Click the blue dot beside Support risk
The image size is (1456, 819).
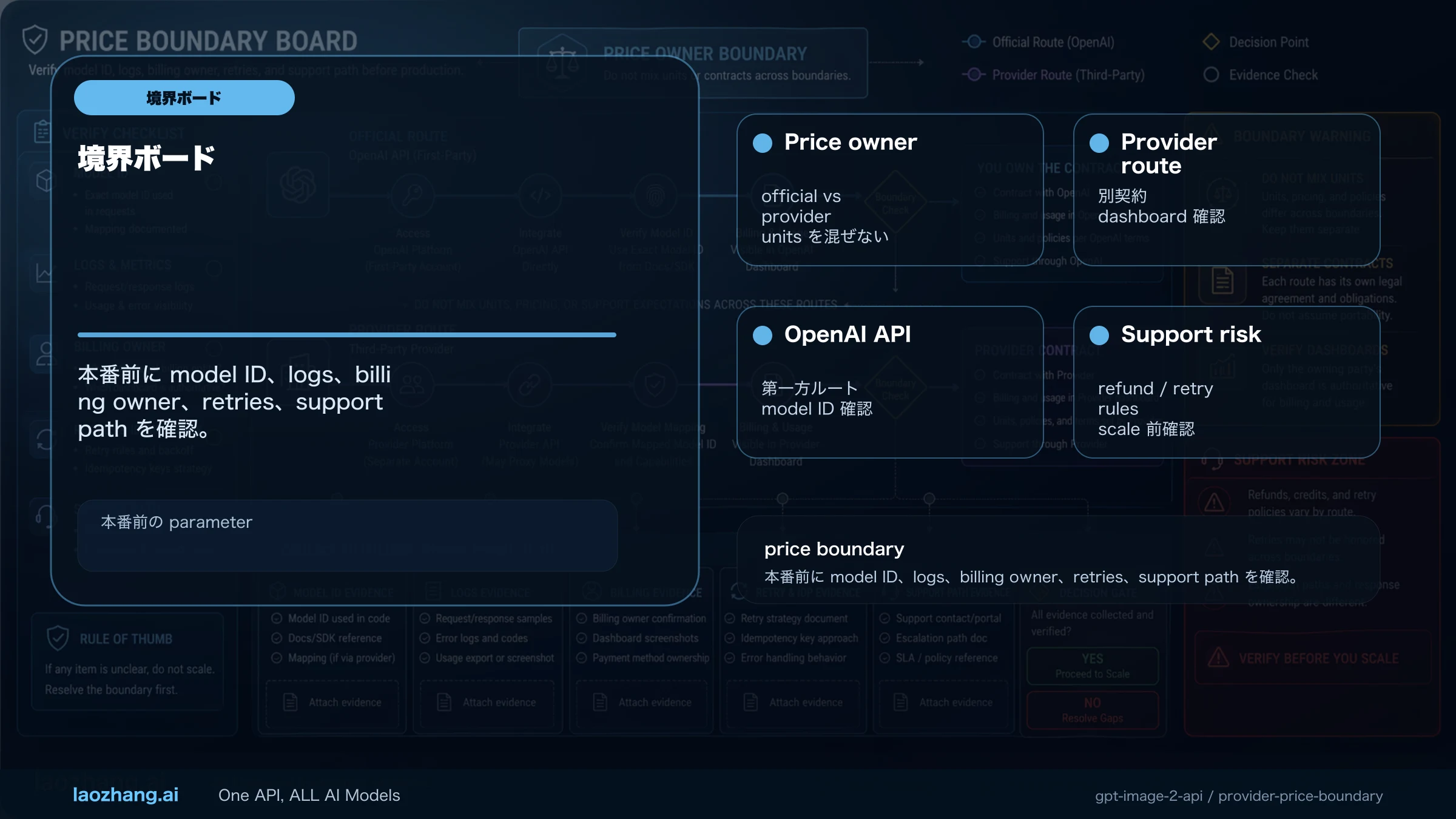click(x=1099, y=335)
